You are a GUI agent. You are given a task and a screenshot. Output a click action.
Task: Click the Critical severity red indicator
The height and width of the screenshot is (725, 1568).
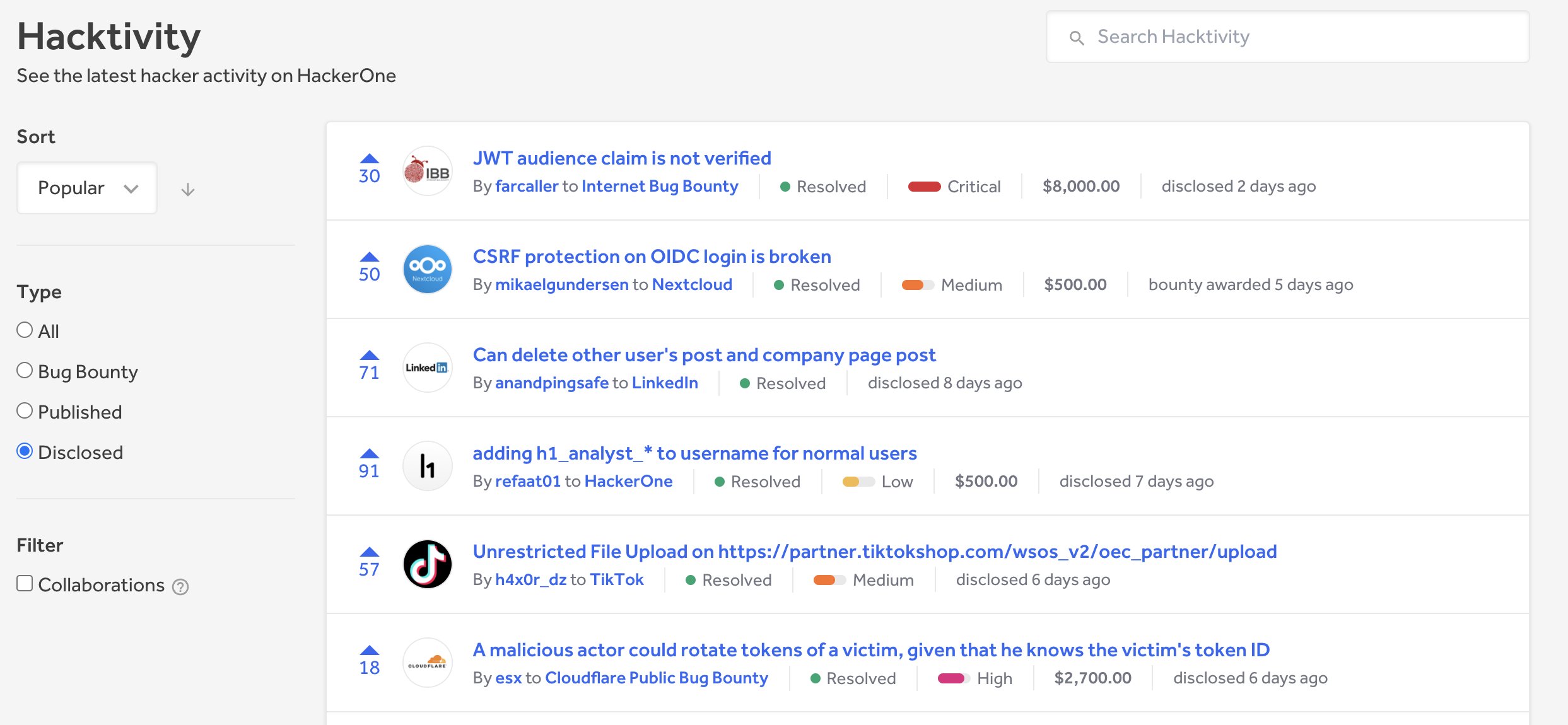pyautogui.click(x=924, y=187)
